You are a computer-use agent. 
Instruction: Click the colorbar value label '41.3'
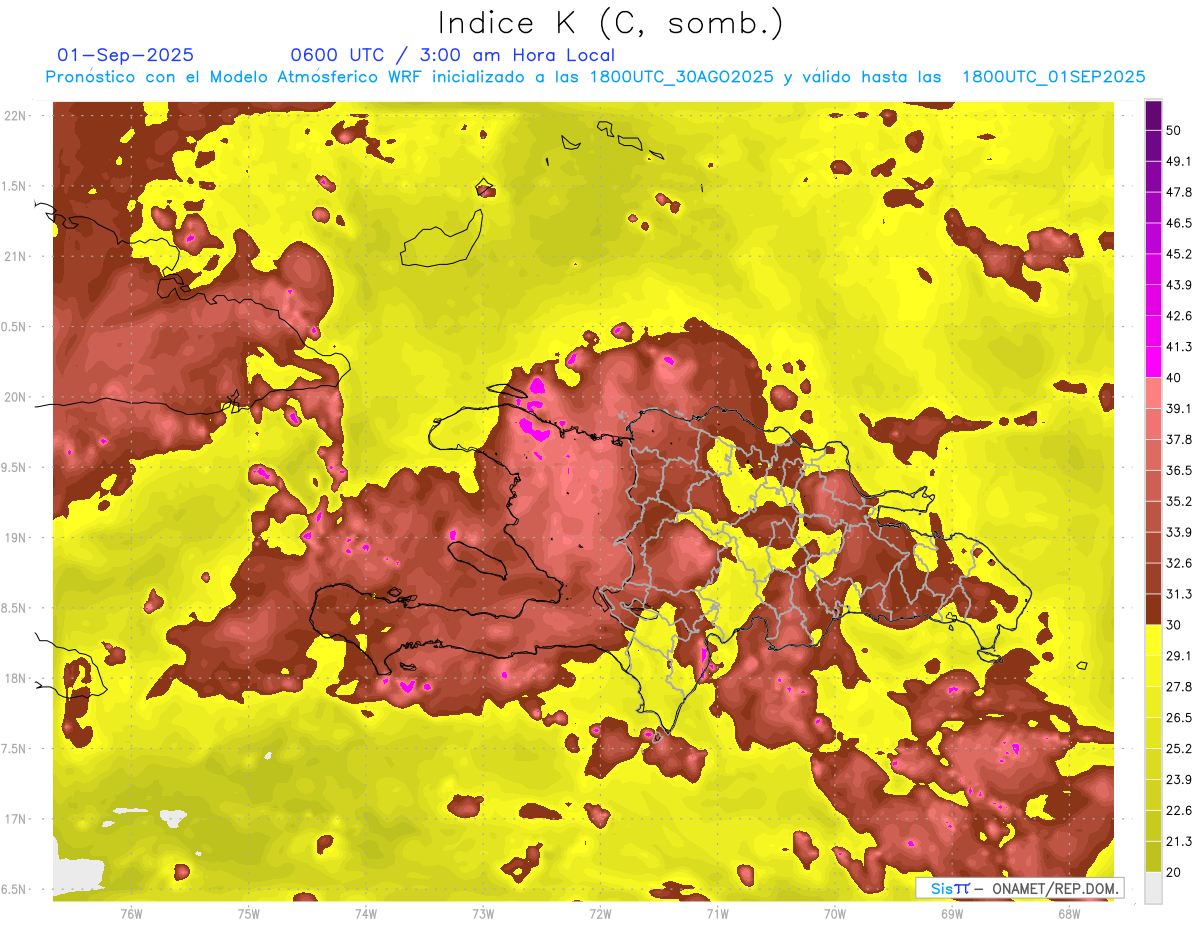(1179, 347)
